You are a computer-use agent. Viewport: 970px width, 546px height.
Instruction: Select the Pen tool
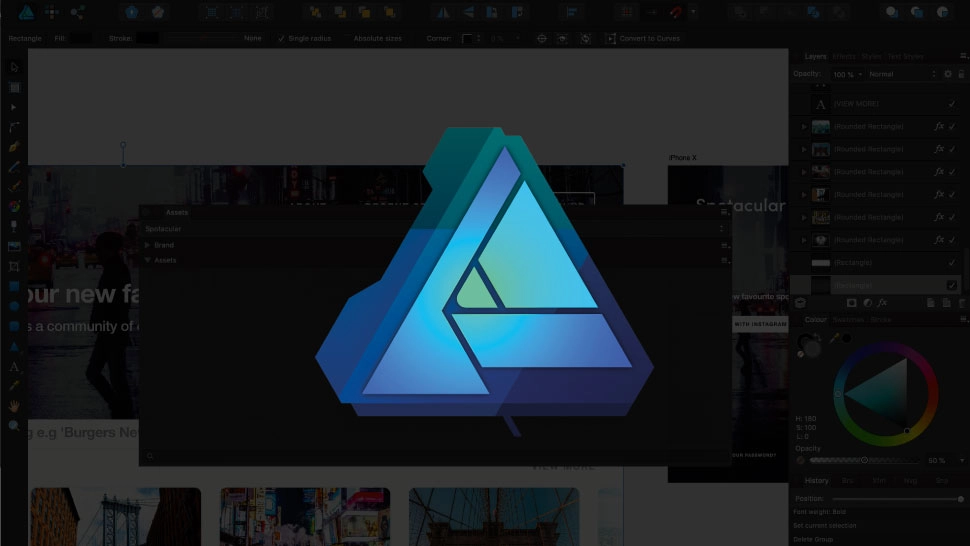coord(14,147)
